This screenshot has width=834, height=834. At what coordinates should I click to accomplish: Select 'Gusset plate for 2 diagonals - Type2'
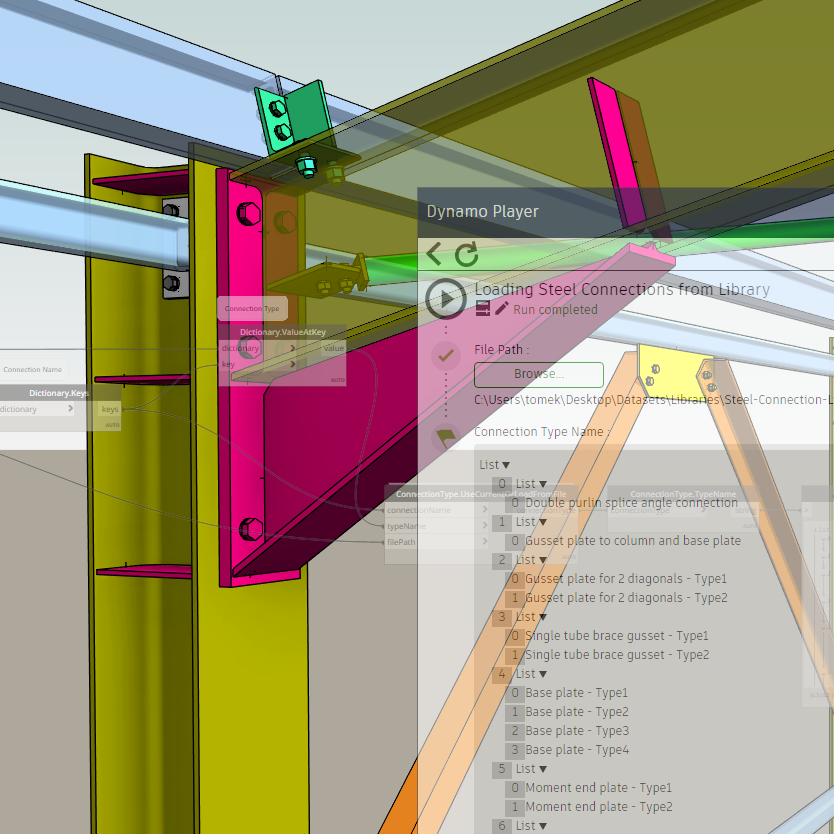click(x=626, y=598)
